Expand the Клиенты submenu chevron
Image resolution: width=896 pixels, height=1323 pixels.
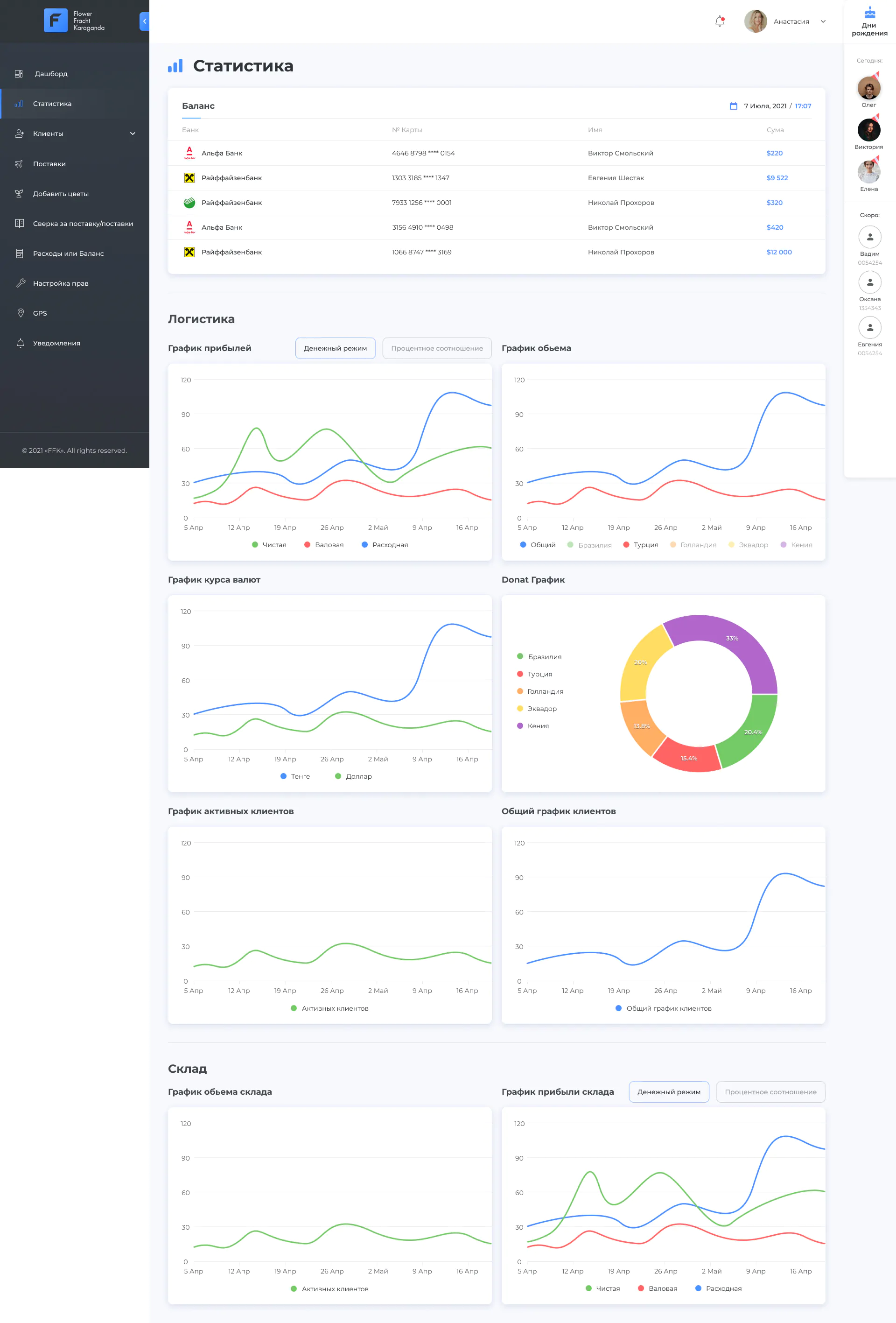[x=133, y=134]
